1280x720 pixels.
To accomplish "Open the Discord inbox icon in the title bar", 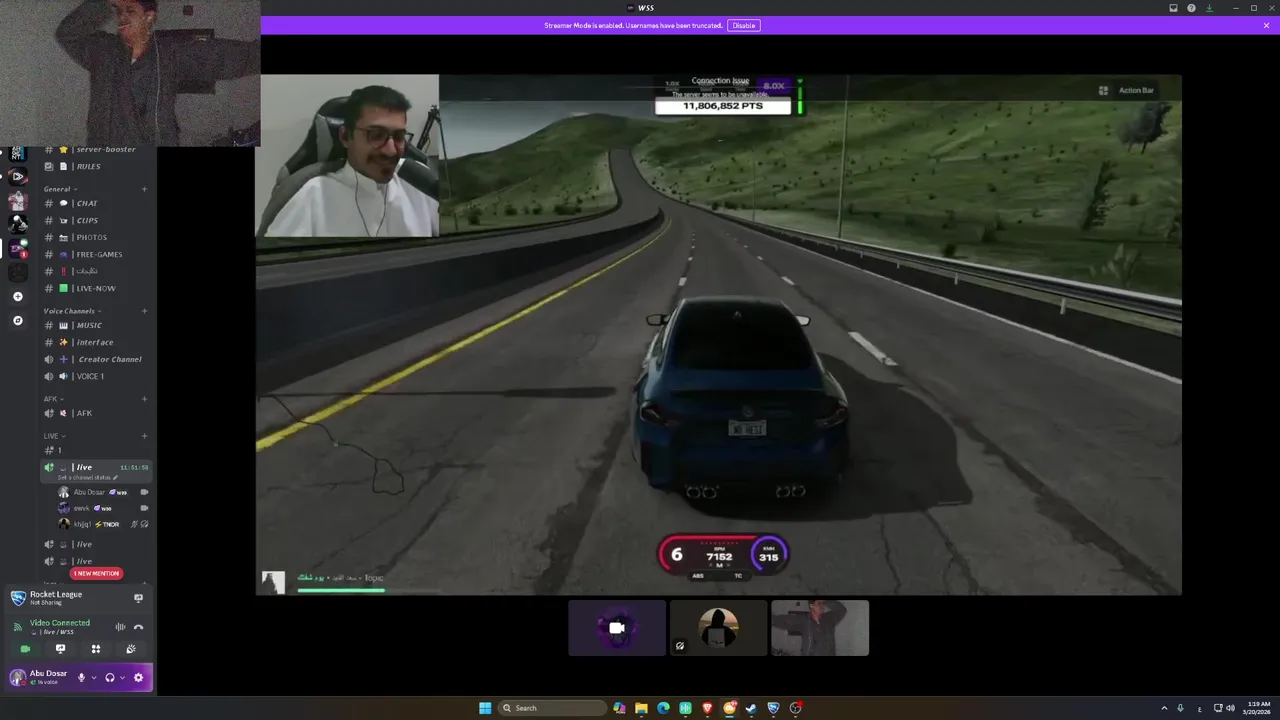I will [1174, 8].
